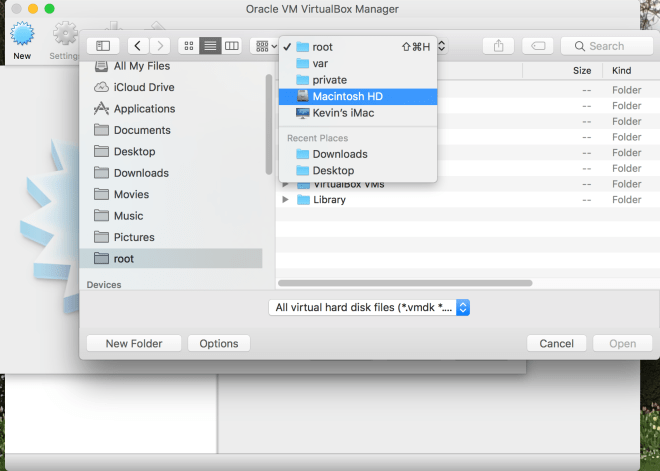The height and width of the screenshot is (471, 660).
Task: Open iCloud Drive in the sidebar
Action: [143, 87]
